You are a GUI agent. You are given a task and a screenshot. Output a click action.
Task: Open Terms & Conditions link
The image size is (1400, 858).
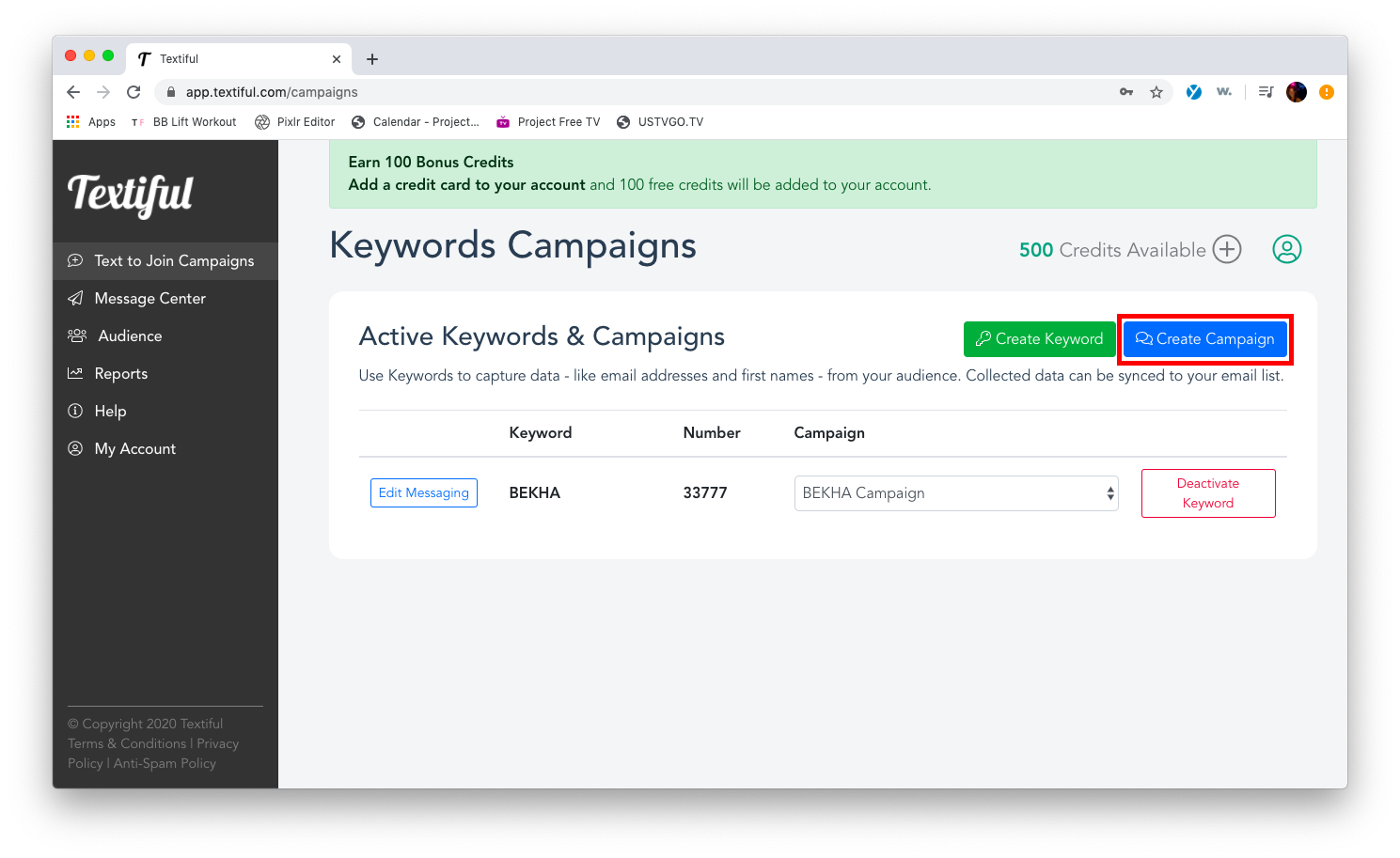[x=127, y=743]
